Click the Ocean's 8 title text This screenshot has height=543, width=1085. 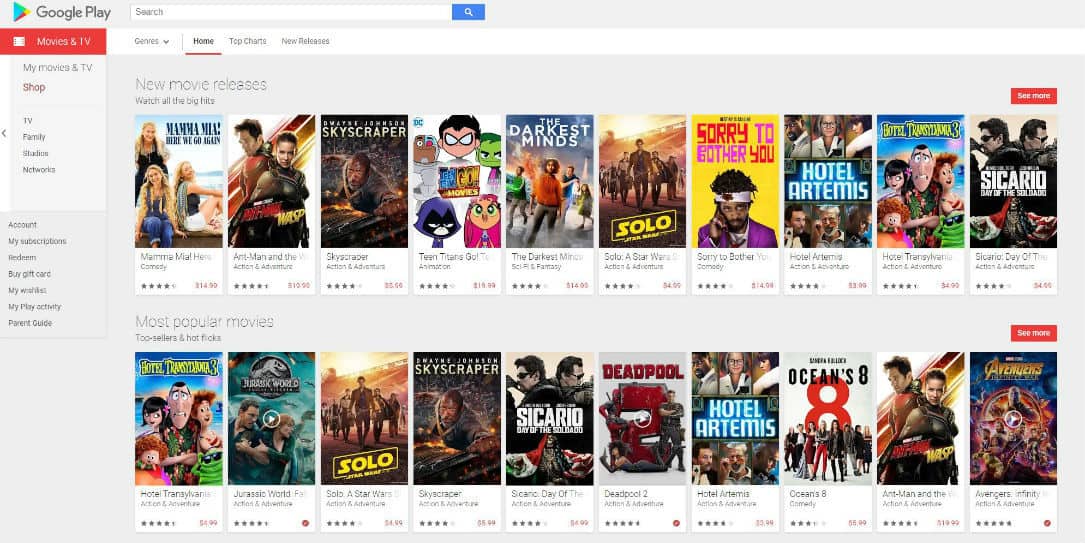pyautogui.click(x=808, y=494)
